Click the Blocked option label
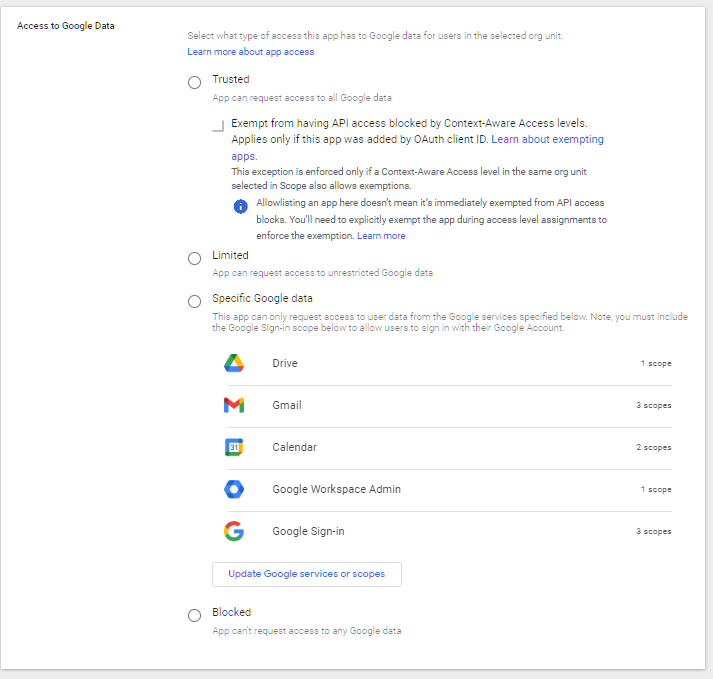The height and width of the screenshot is (679, 713). (x=232, y=612)
